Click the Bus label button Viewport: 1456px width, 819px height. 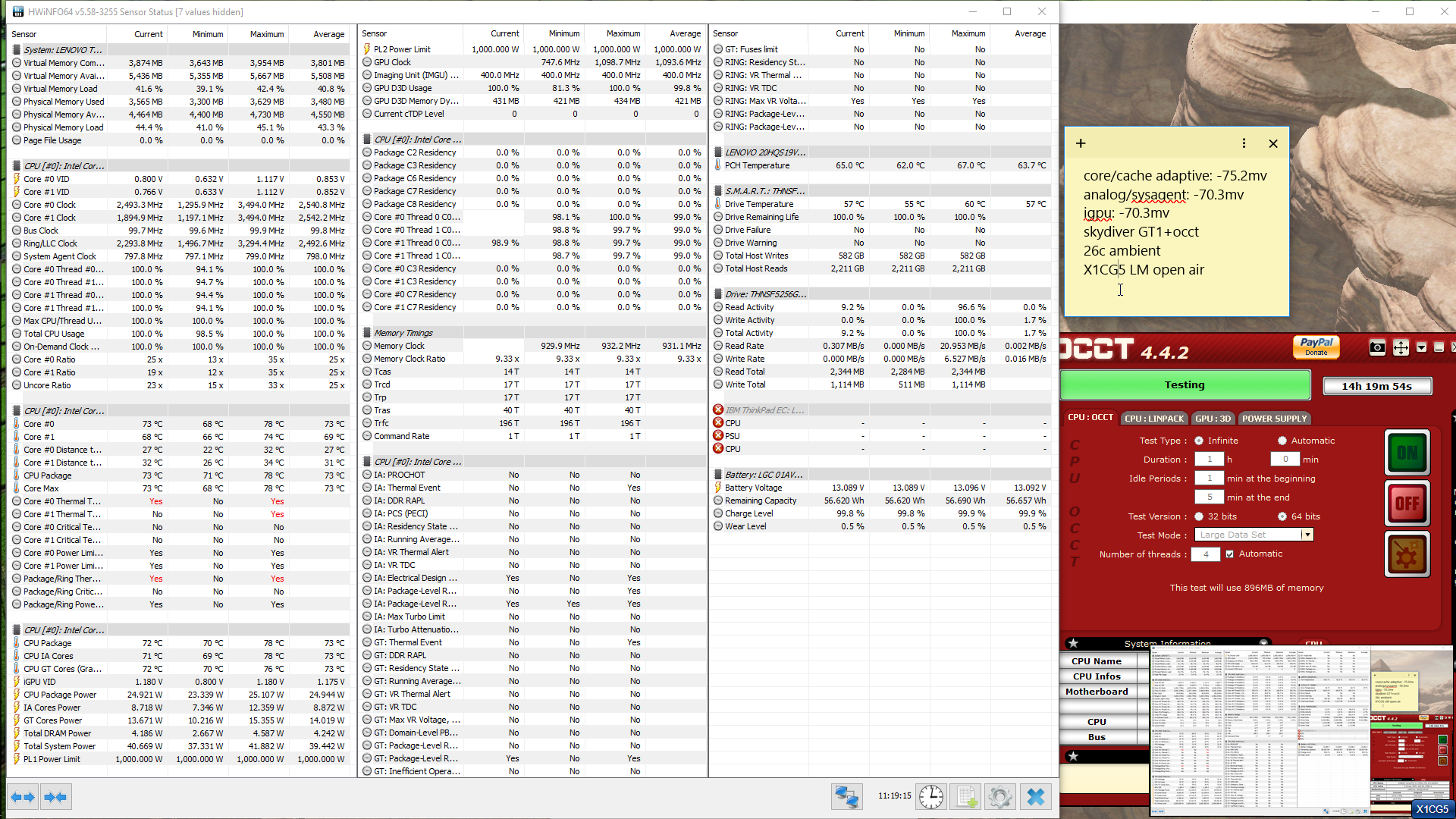coord(1097,737)
